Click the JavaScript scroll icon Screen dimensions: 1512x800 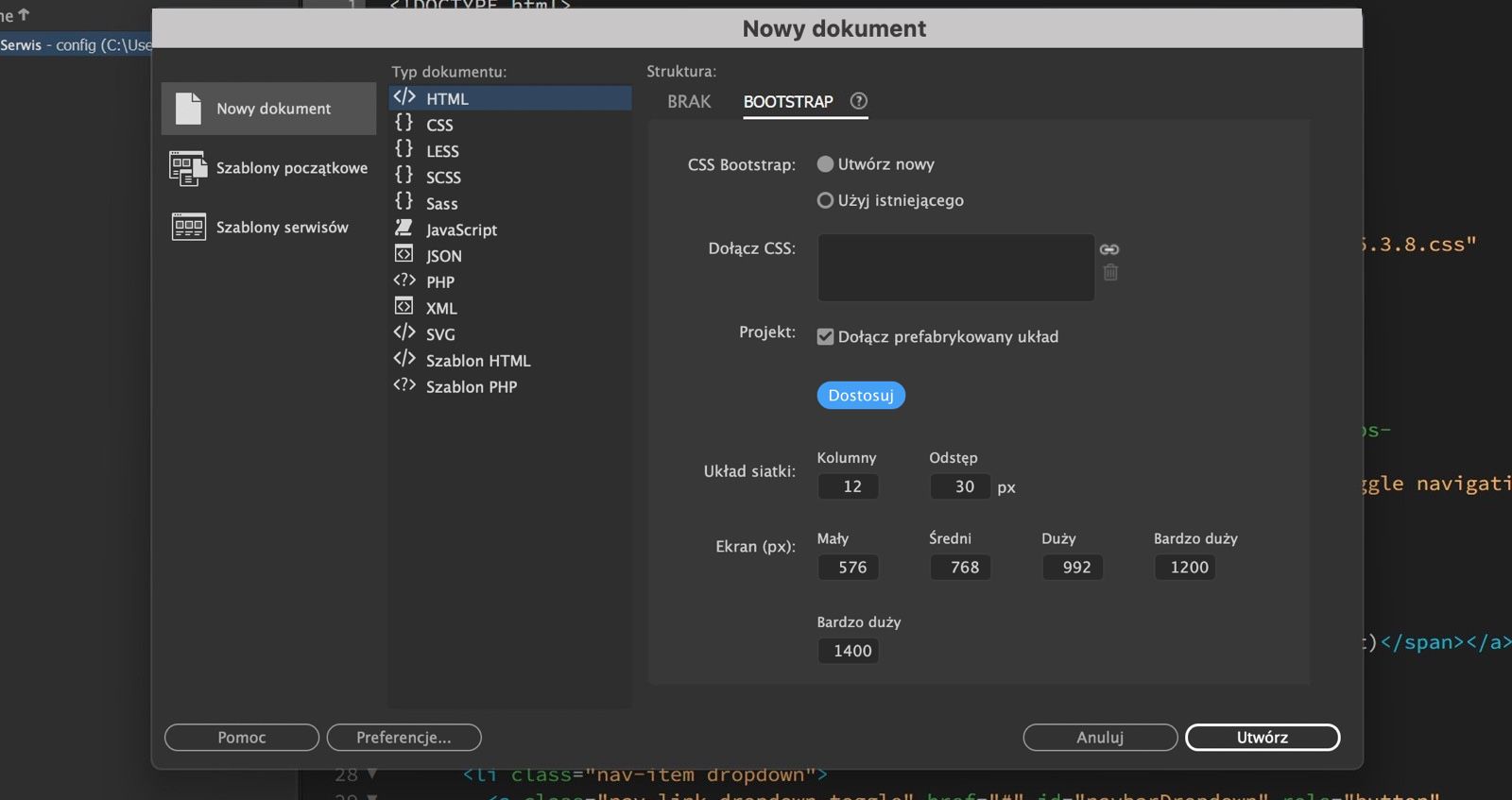tap(404, 228)
